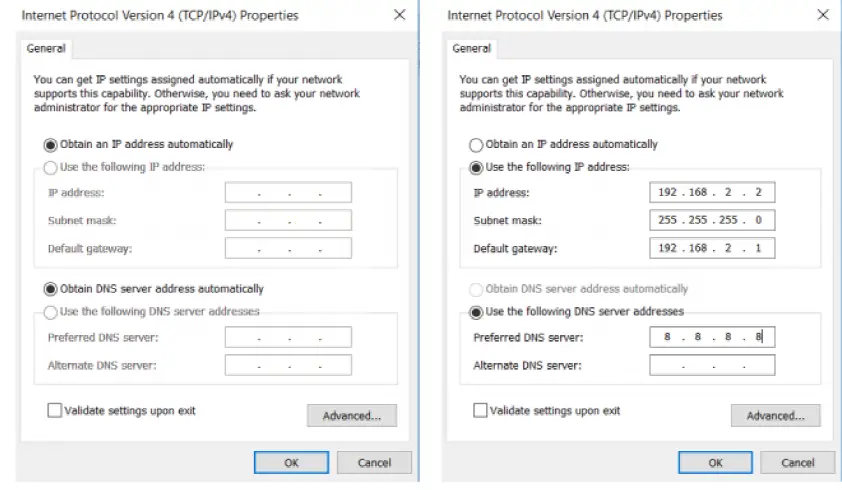Confirm with OK in right dialog

click(715, 463)
